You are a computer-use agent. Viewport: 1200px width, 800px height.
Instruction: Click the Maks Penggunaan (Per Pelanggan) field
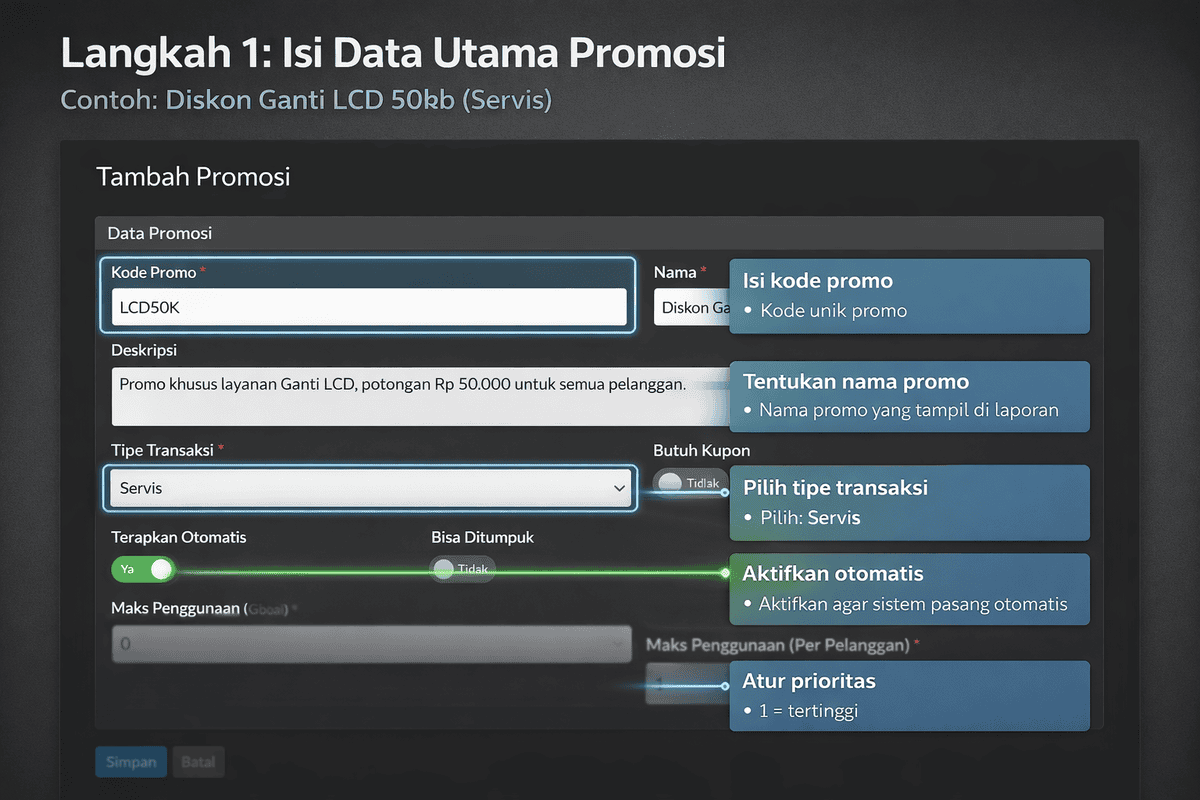tap(690, 688)
